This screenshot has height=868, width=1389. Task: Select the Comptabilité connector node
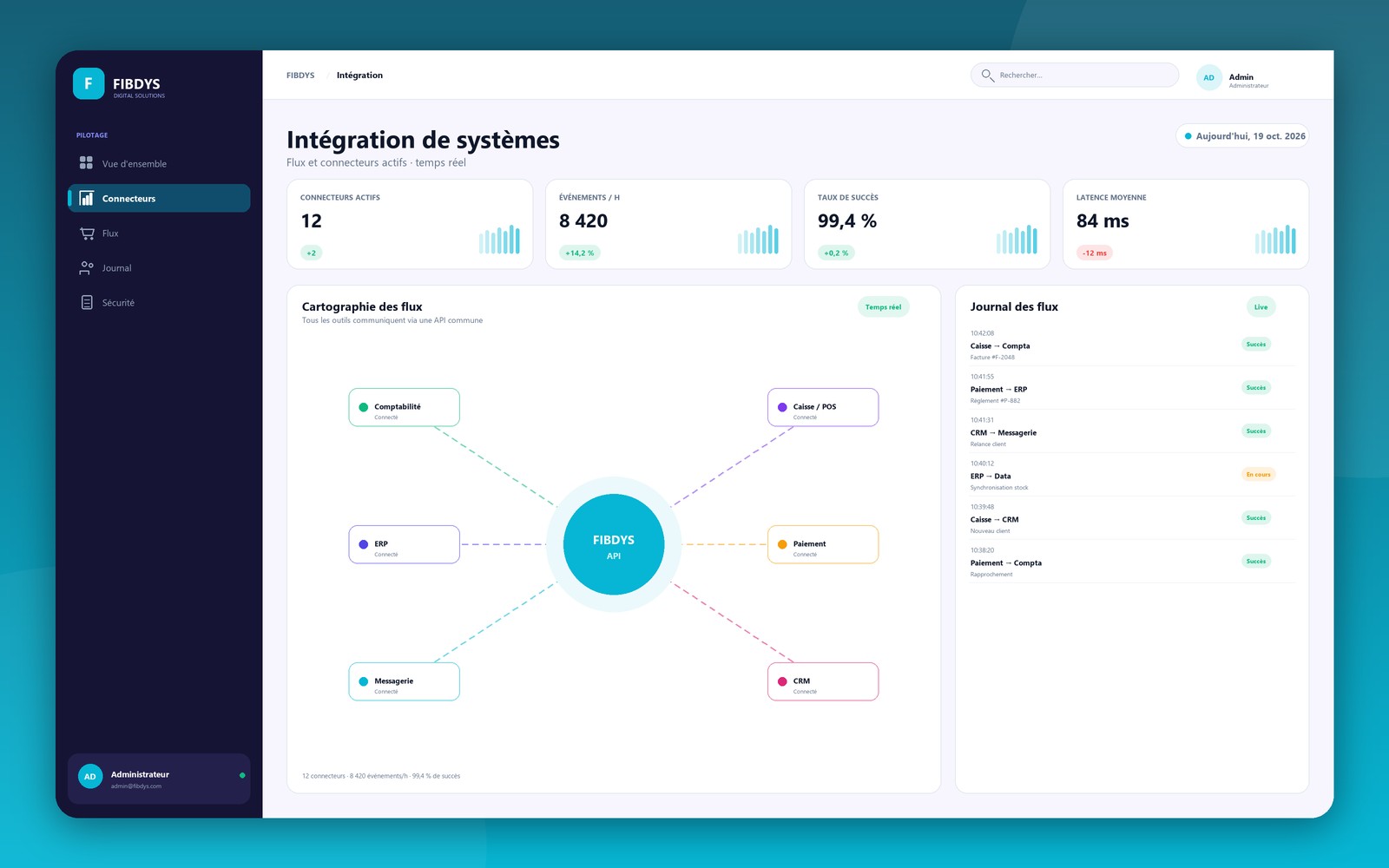[x=404, y=407]
